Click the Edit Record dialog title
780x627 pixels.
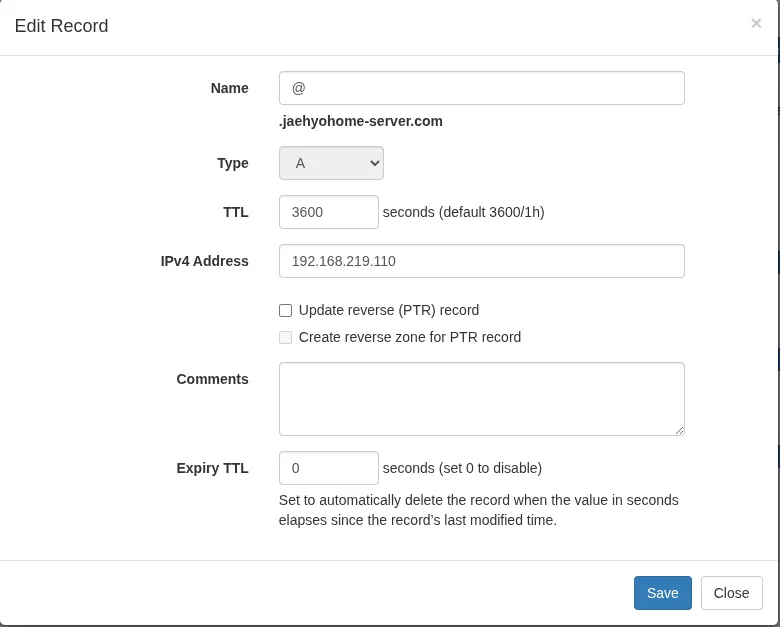62,26
